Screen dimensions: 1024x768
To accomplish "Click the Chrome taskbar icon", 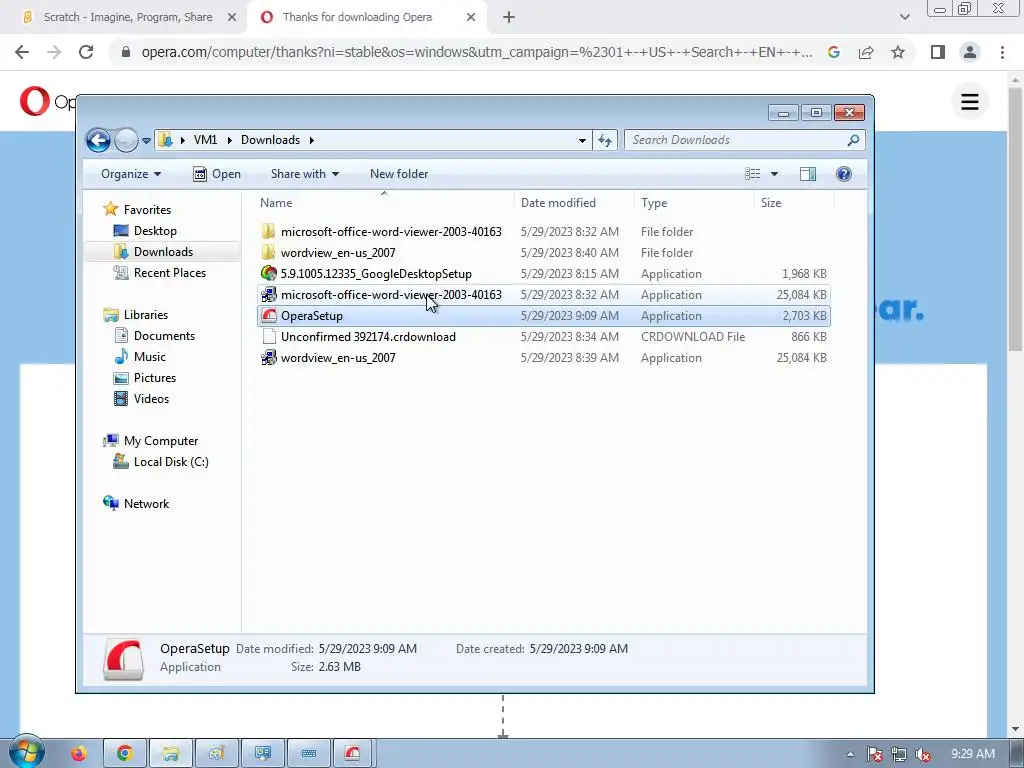I will coord(125,754).
